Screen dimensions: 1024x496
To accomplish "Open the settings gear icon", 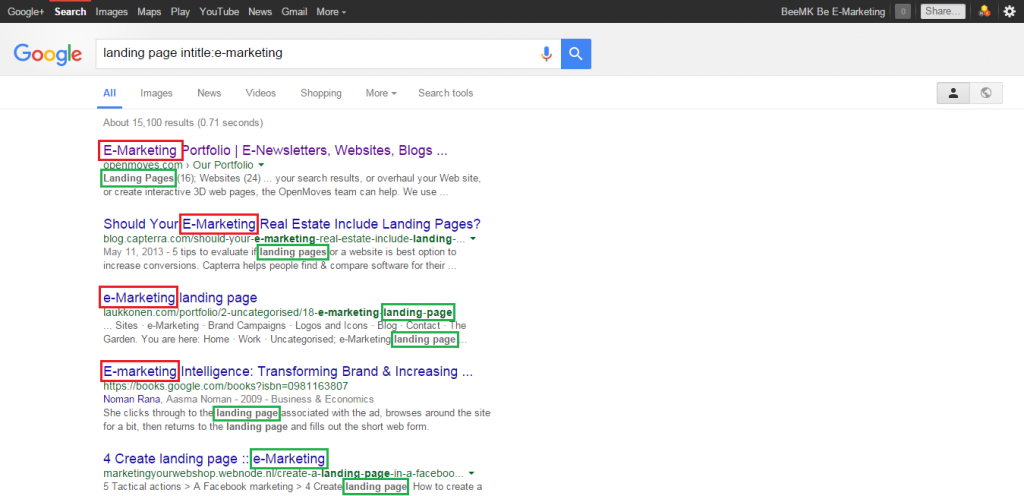I will [1010, 11].
